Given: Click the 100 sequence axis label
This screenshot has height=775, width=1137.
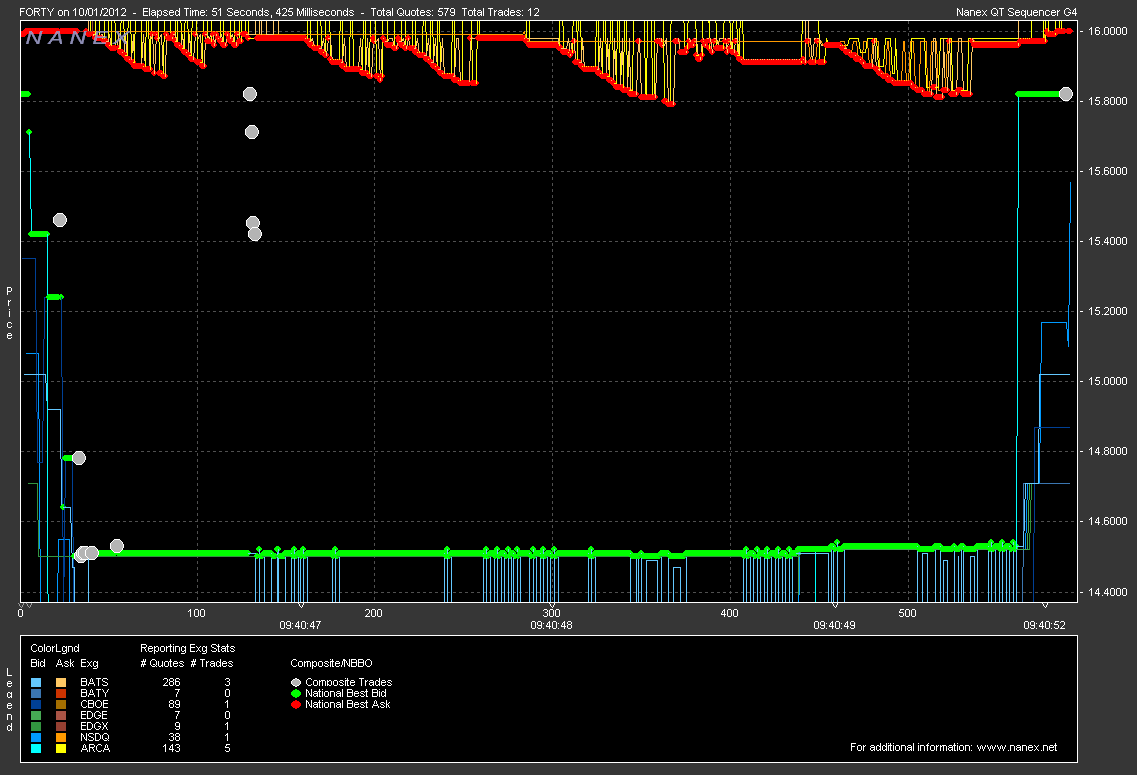Looking at the screenshot, I should pos(197,613).
